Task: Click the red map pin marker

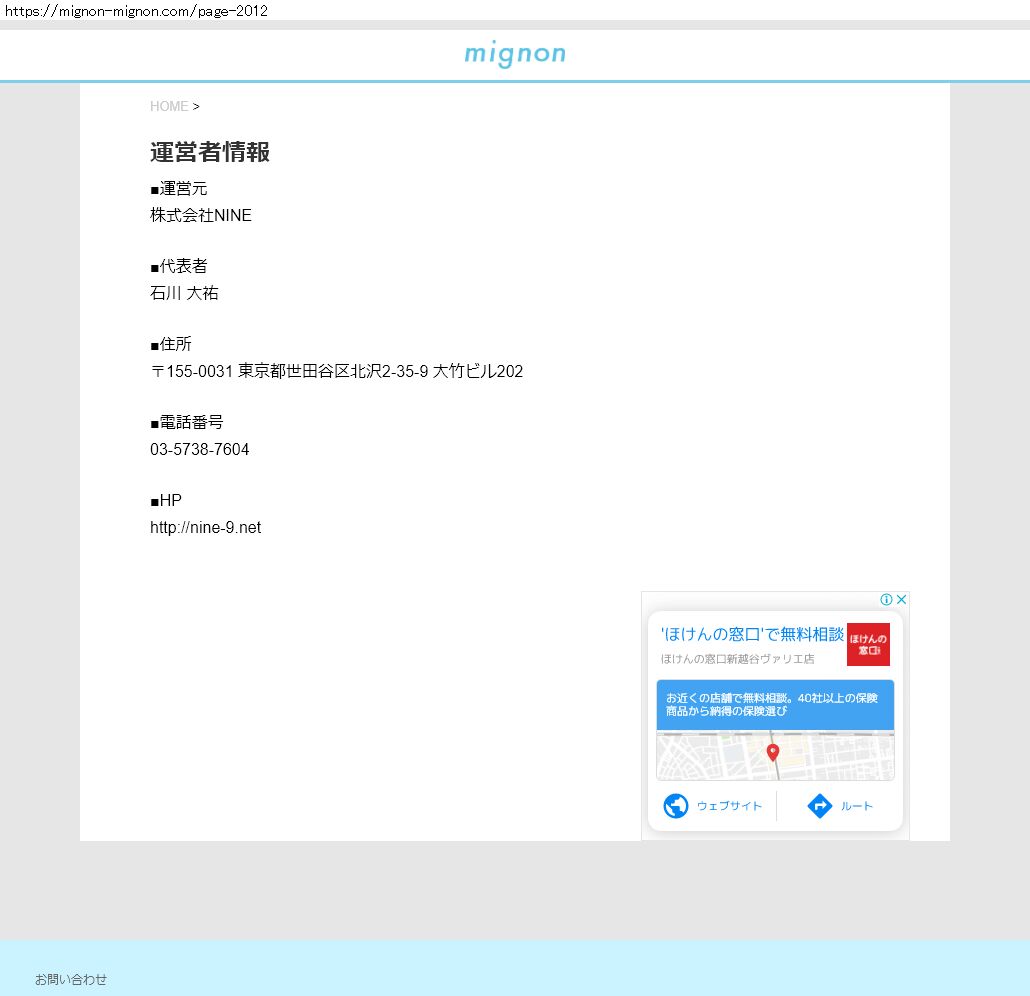Action: (773, 752)
